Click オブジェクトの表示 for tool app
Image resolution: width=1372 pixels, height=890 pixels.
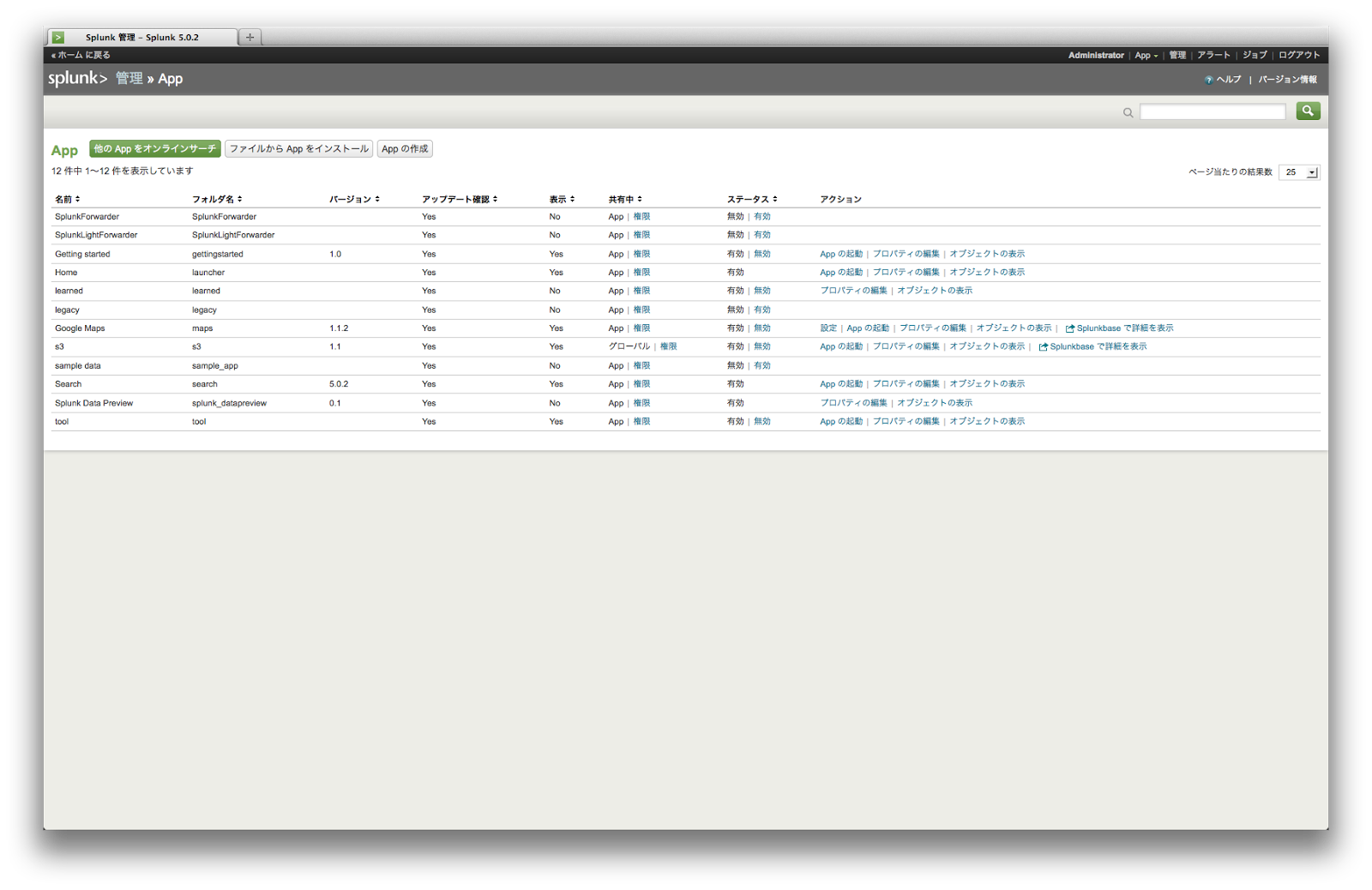[x=987, y=421]
